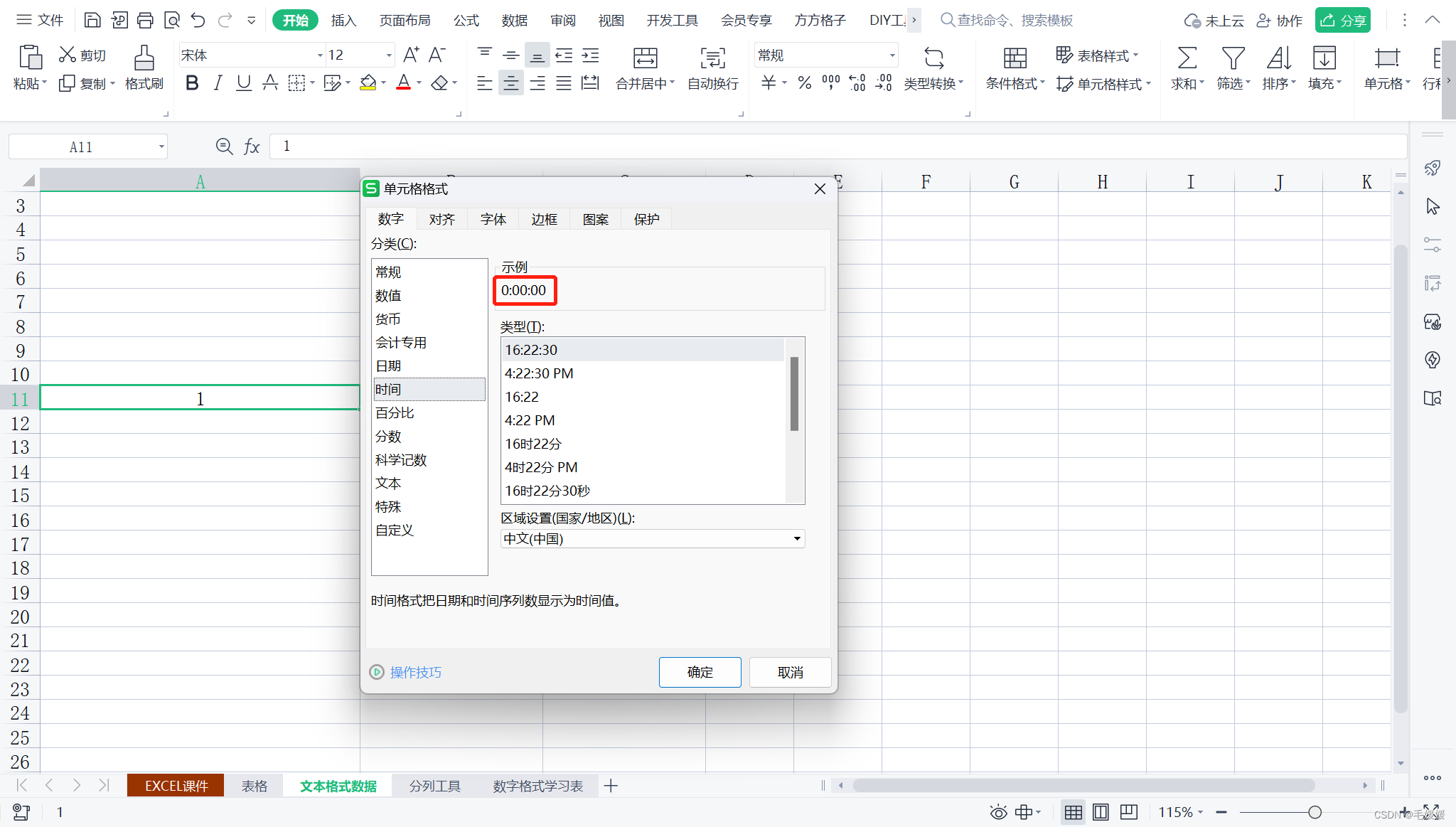
Task: Click the Format Painter (格式刷) icon
Action: [144, 58]
